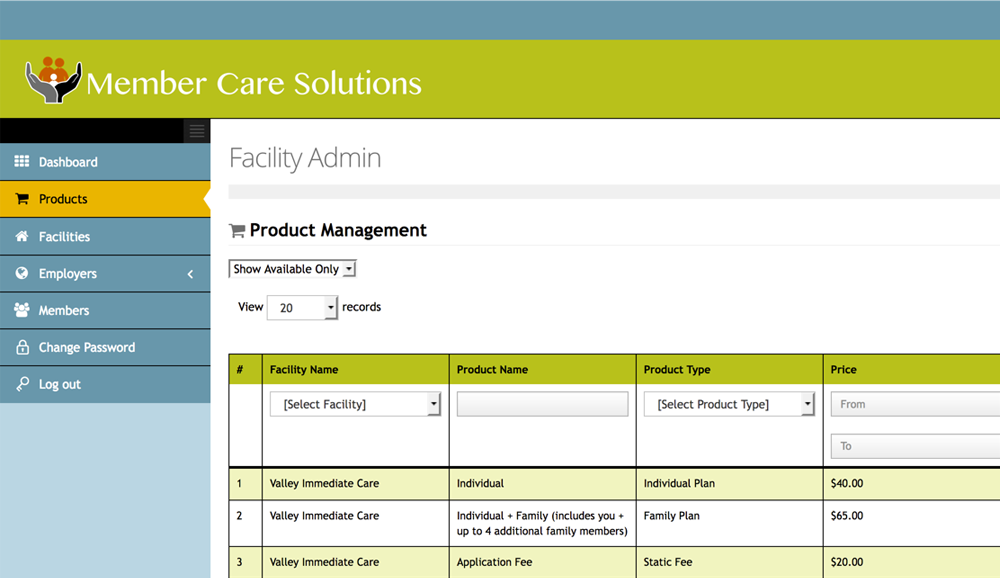Toggle the sidebar hamburger menu icon
The height and width of the screenshot is (578, 1000).
(197, 131)
